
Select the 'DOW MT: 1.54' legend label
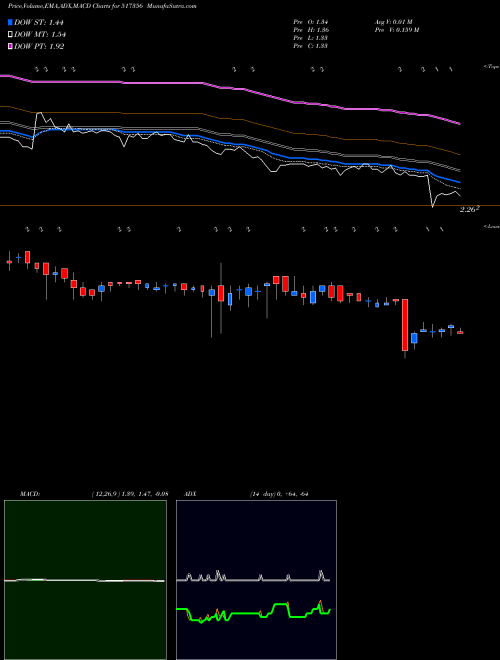pos(40,35)
